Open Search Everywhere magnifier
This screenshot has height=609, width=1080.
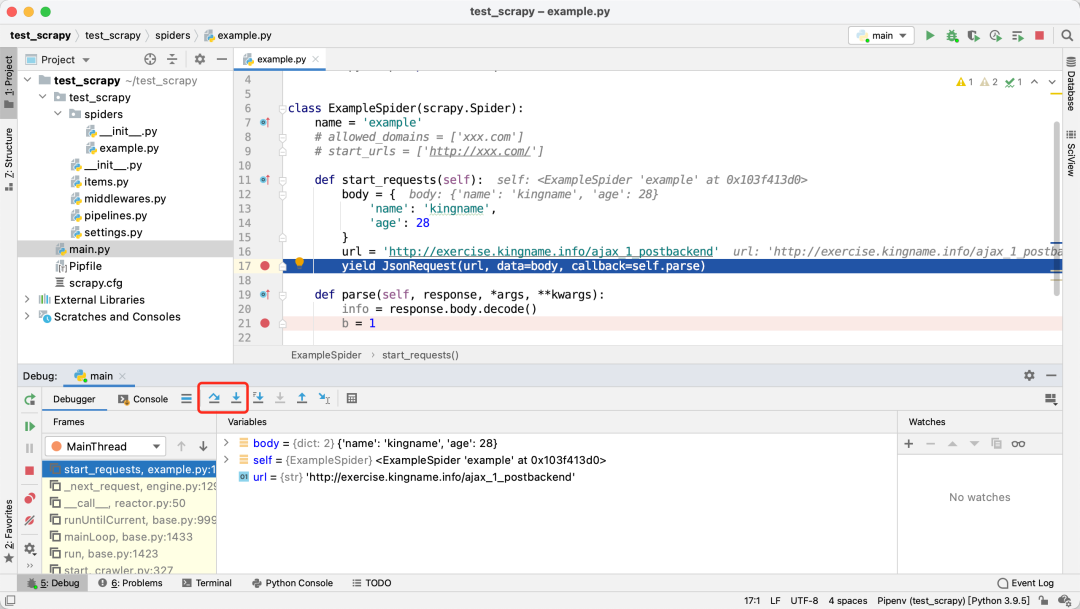pyautogui.click(x=1067, y=35)
